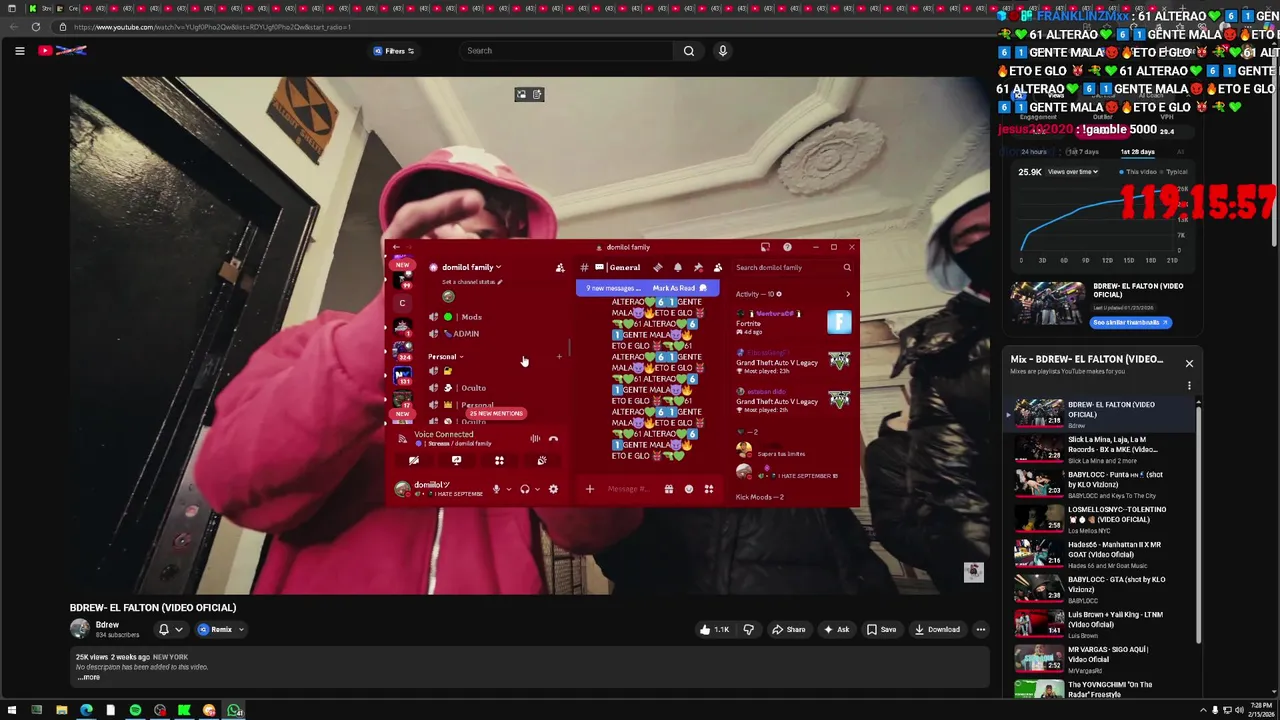Click the YouTube search magnifier button
Screen dimensions: 1280x720
pyautogui.click(x=689, y=51)
